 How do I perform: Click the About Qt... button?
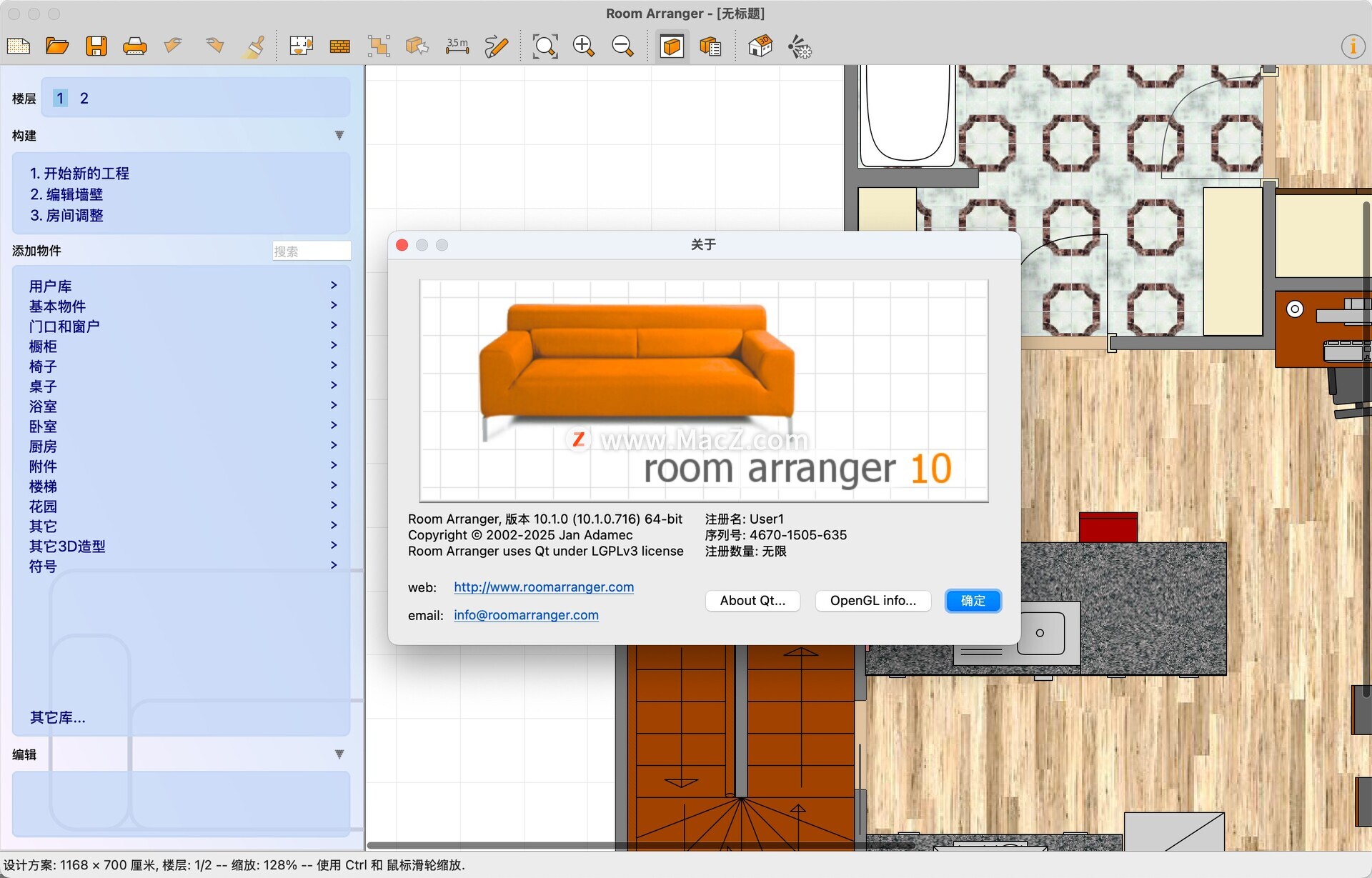pyautogui.click(x=752, y=601)
